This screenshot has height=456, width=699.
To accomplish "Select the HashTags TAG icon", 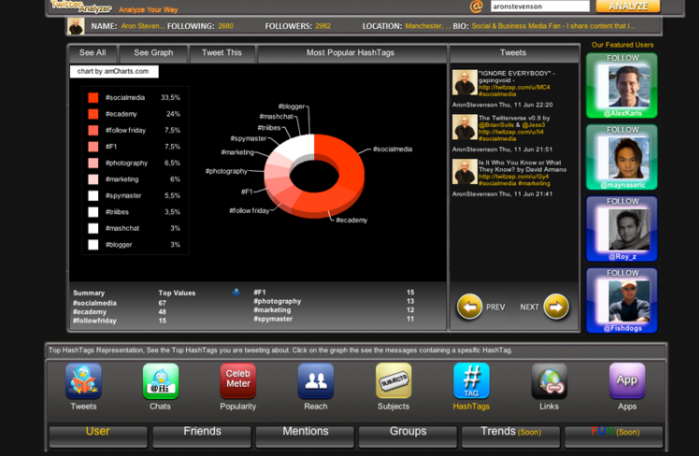I will point(471,381).
